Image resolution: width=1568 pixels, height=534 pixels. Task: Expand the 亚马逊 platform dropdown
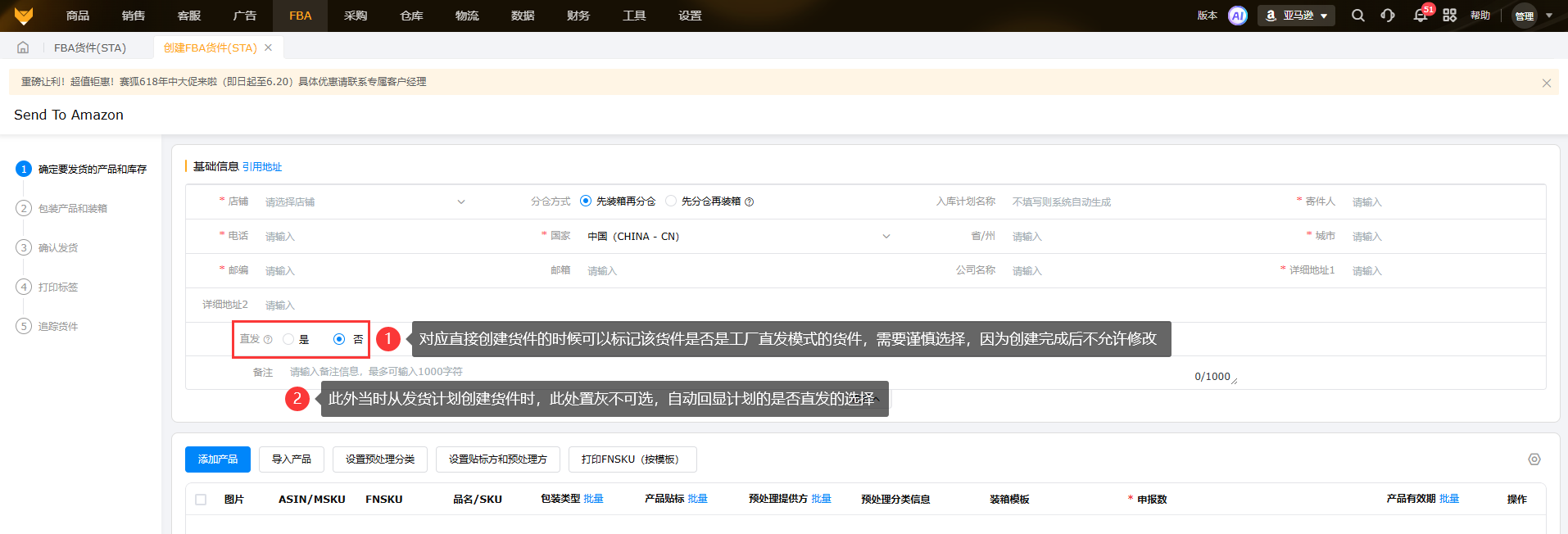tap(1296, 16)
